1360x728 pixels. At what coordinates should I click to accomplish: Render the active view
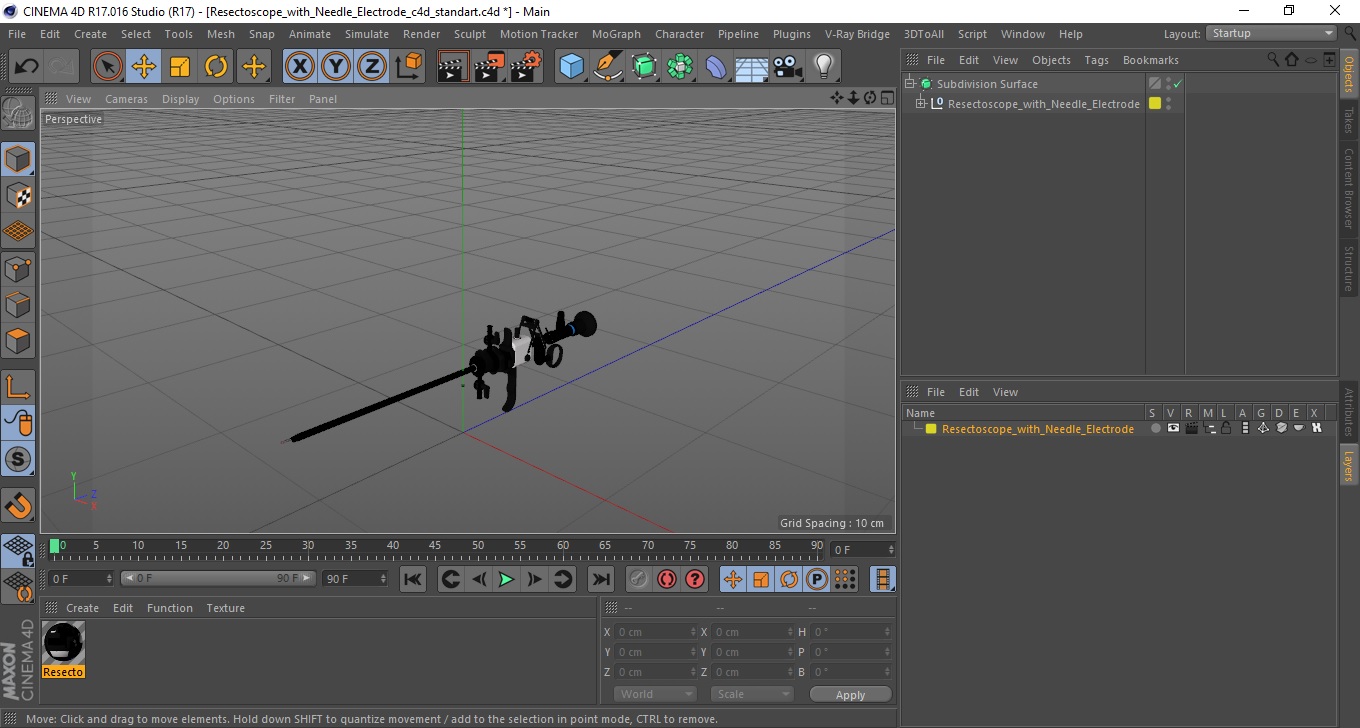coord(453,67)
